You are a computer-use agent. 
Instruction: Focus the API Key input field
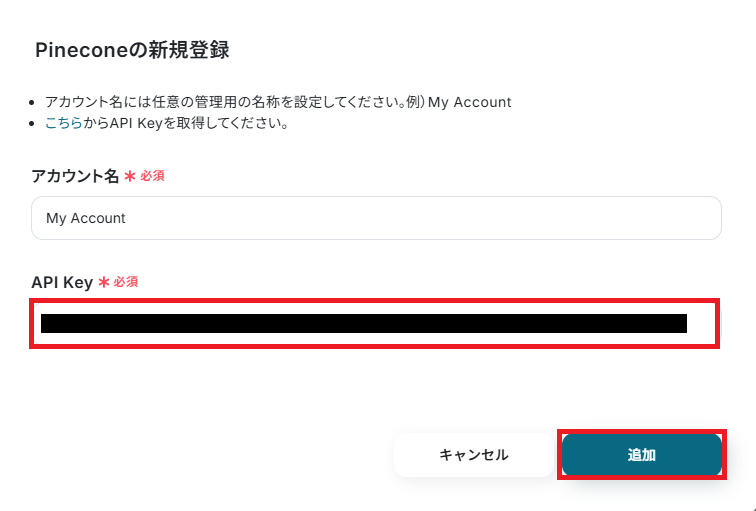point(375,323)
